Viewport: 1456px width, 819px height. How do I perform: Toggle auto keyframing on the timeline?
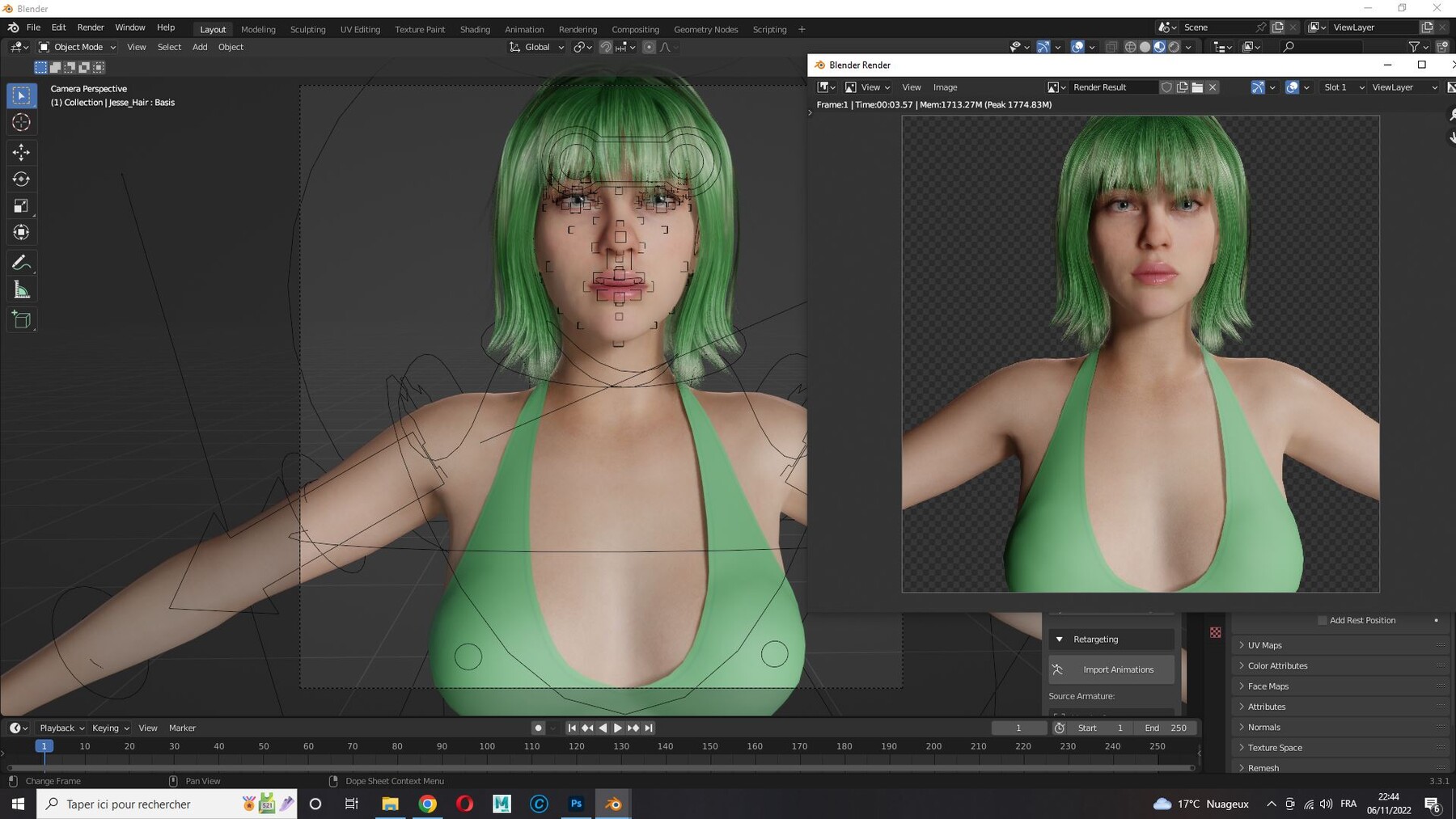click(x=538, y=728)
